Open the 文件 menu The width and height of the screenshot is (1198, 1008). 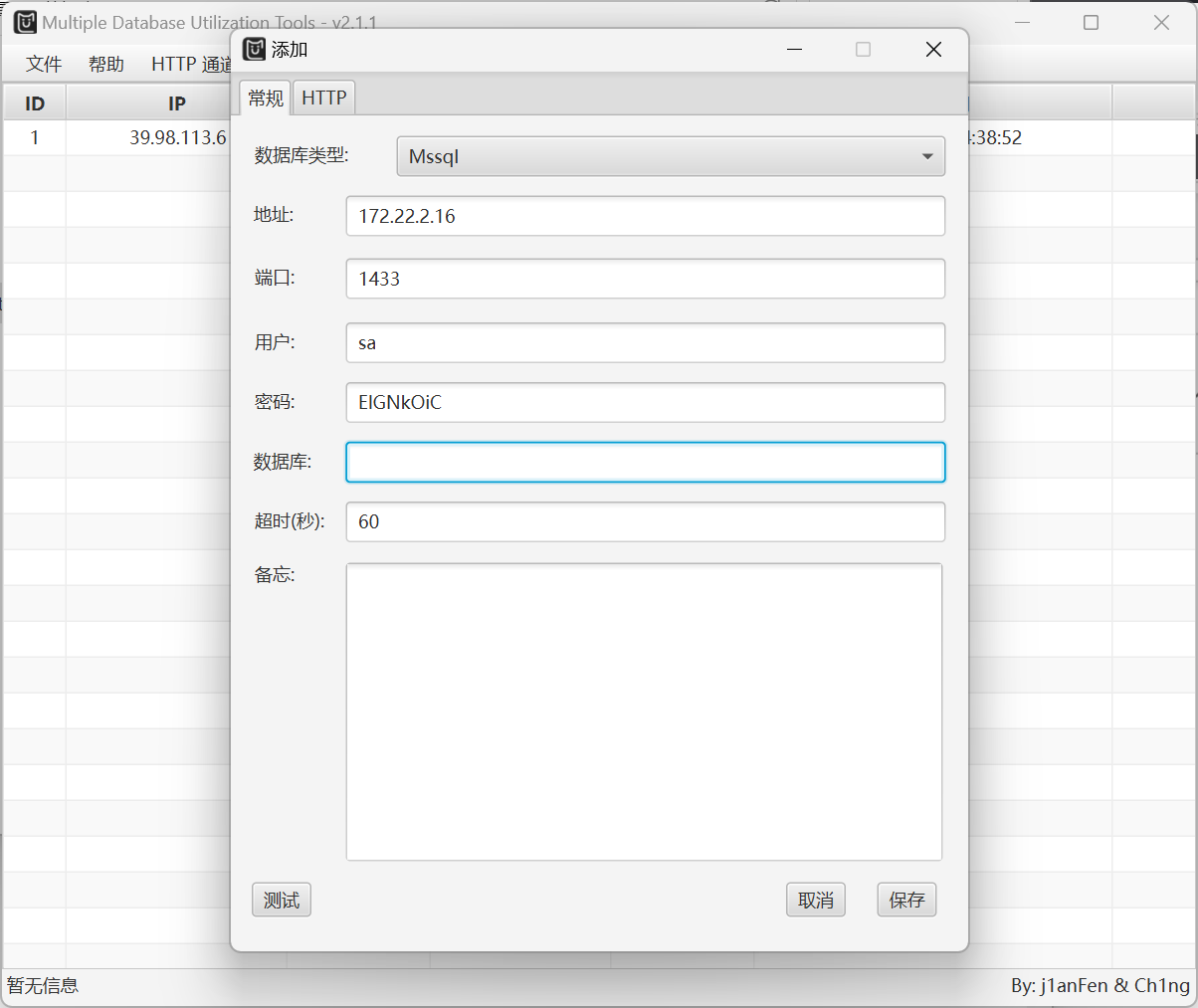click(x=44, y=63)
